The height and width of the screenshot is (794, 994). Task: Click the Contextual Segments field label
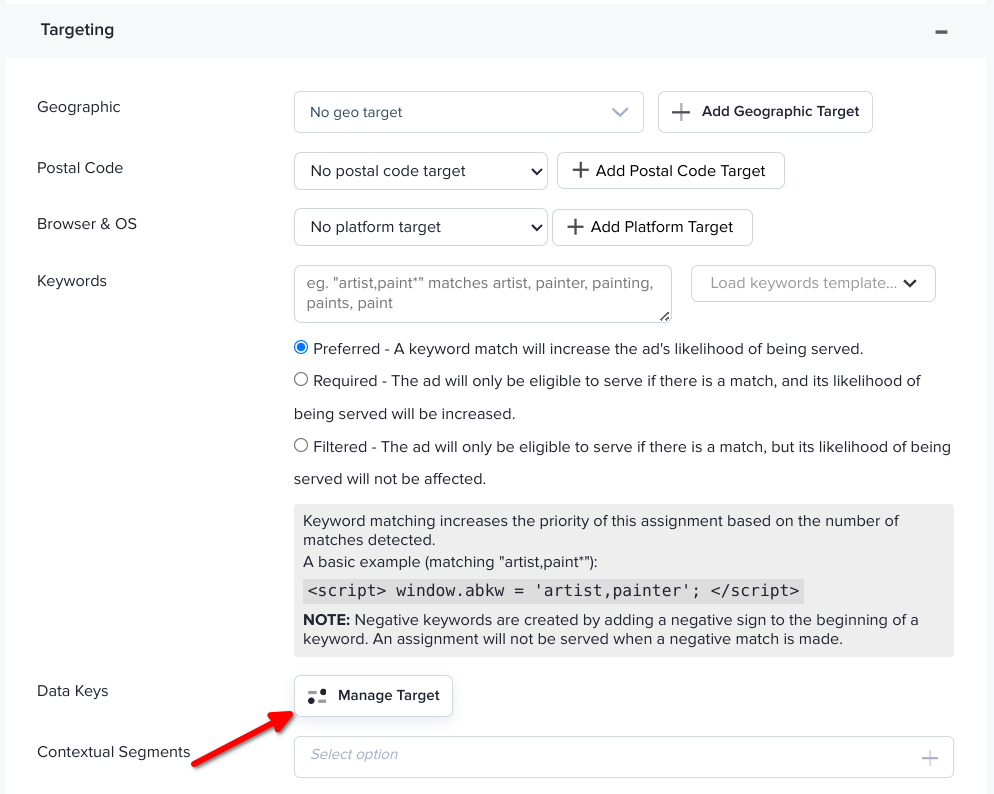tap(113, 752)
